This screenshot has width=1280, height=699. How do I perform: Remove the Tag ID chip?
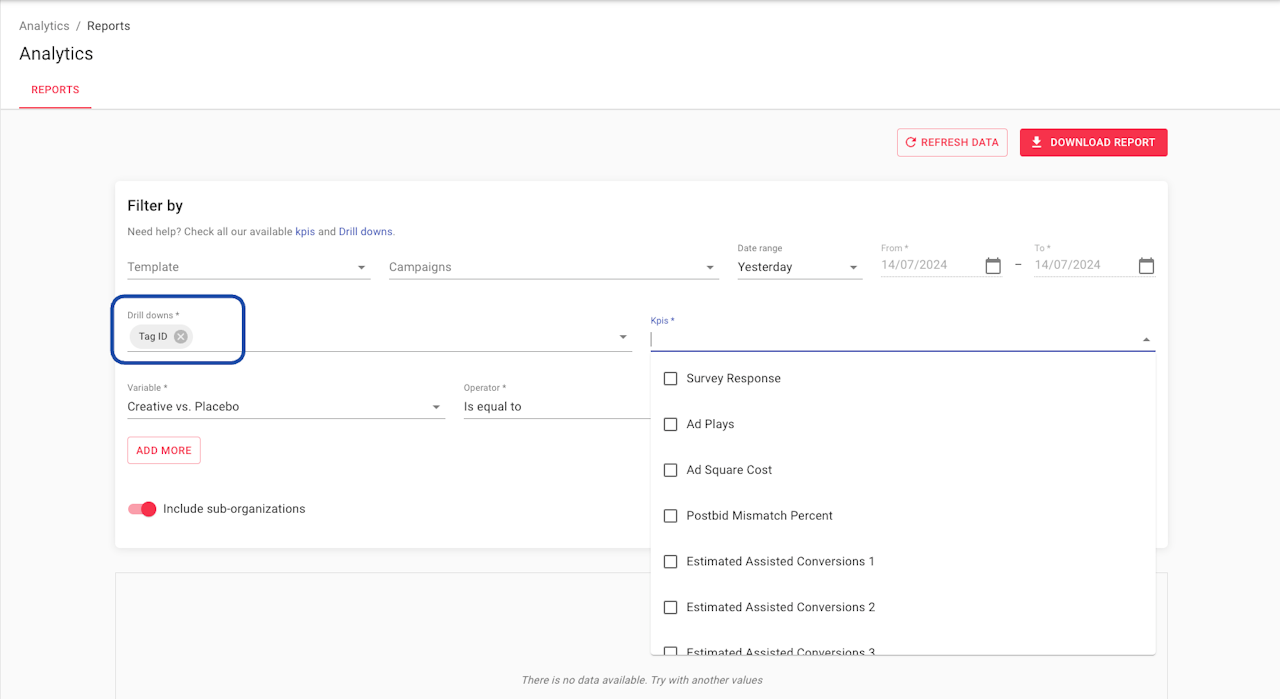(x=180, y=337)
